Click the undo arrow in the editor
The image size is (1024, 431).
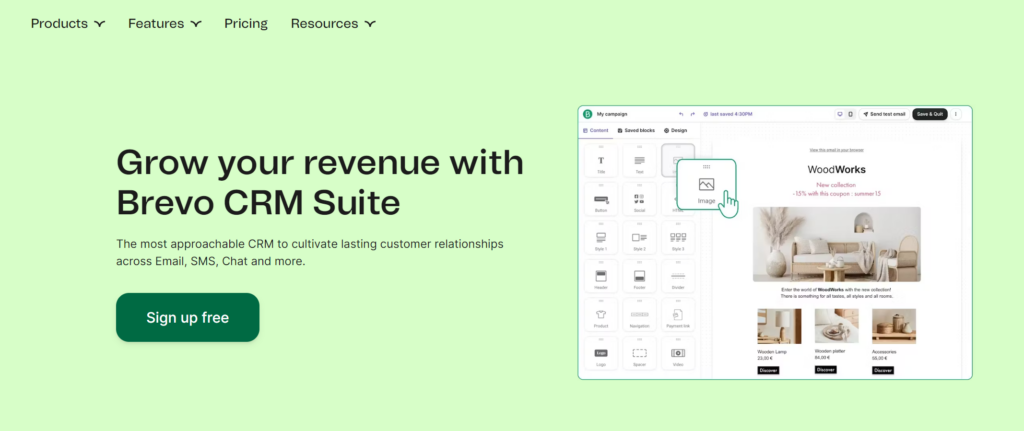click(681, 114)
